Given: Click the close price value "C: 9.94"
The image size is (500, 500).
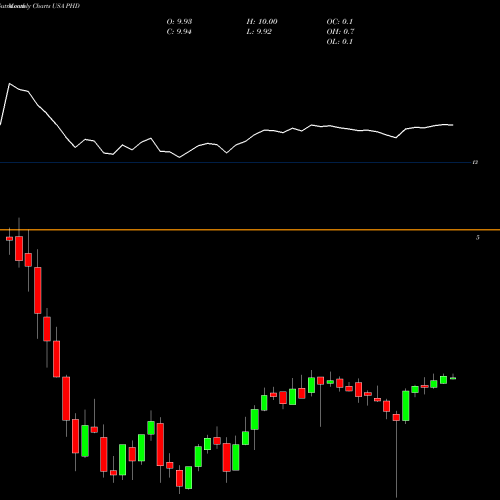Looking at the screenshot, I should 179,32.
